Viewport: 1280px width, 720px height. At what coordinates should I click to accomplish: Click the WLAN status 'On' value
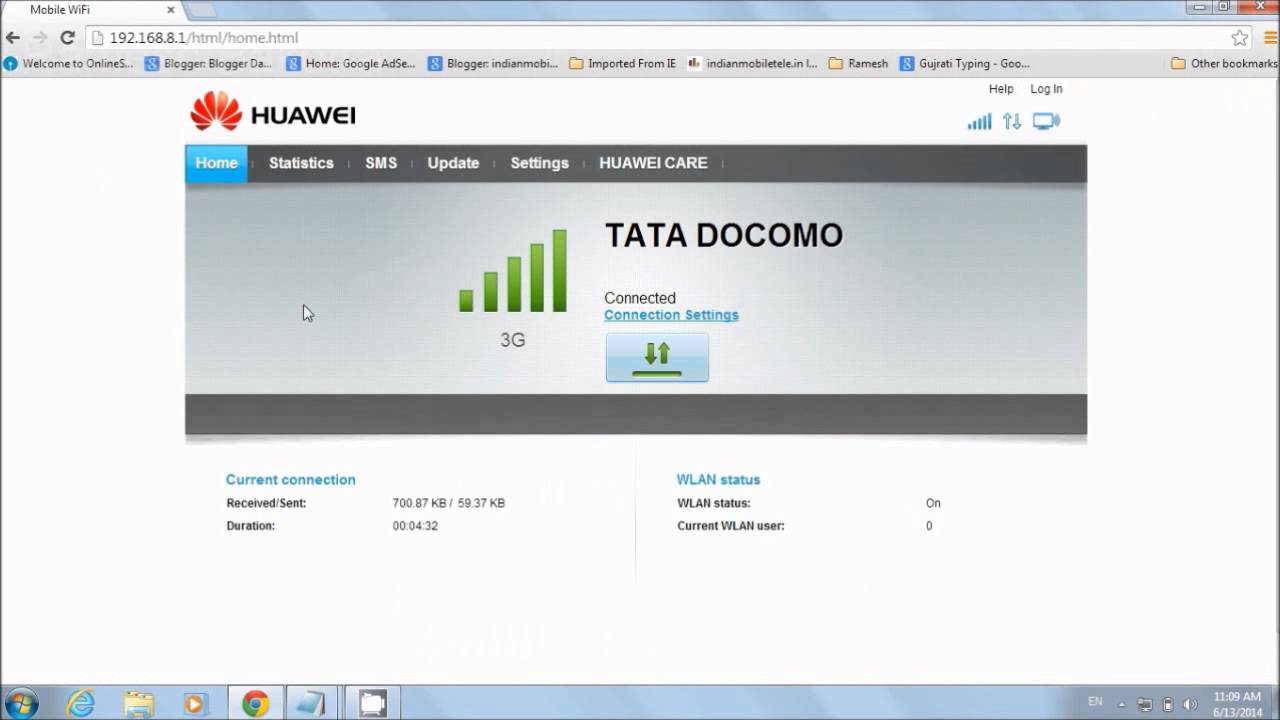933,503
